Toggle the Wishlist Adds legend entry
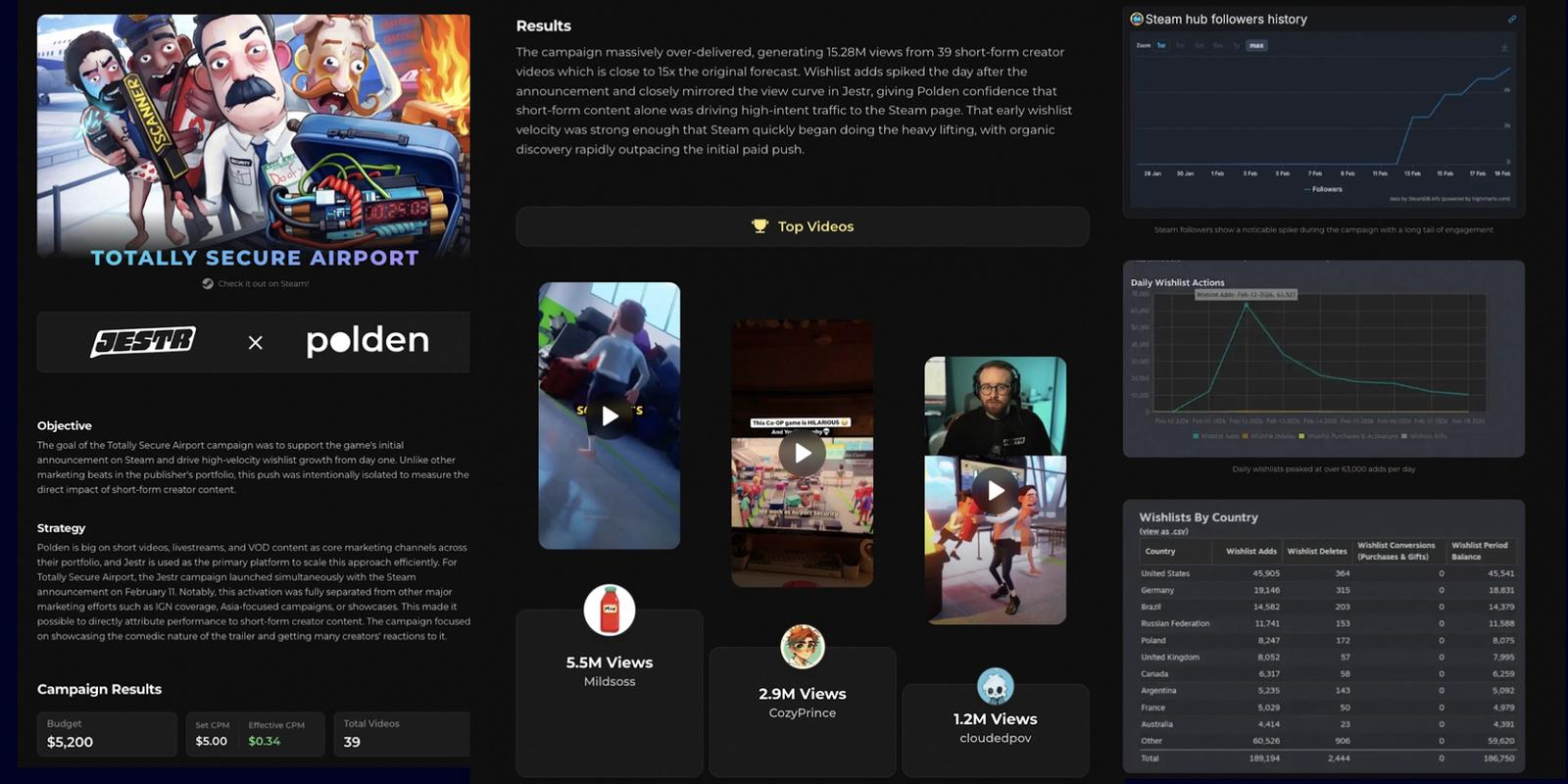1568x784 pixels. (x=1216, y=436)
